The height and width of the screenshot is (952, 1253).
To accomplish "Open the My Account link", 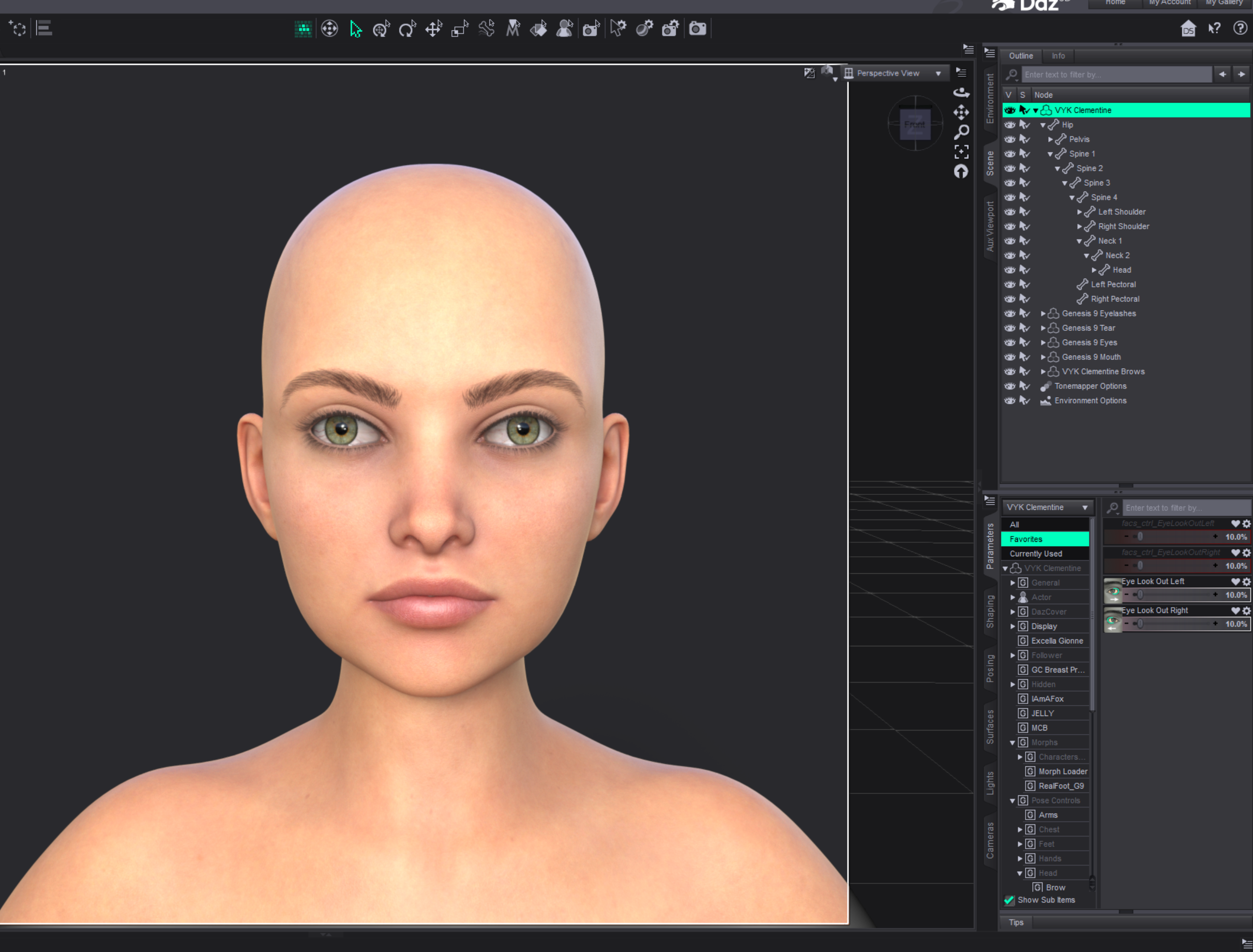I will pos(1170,3).
